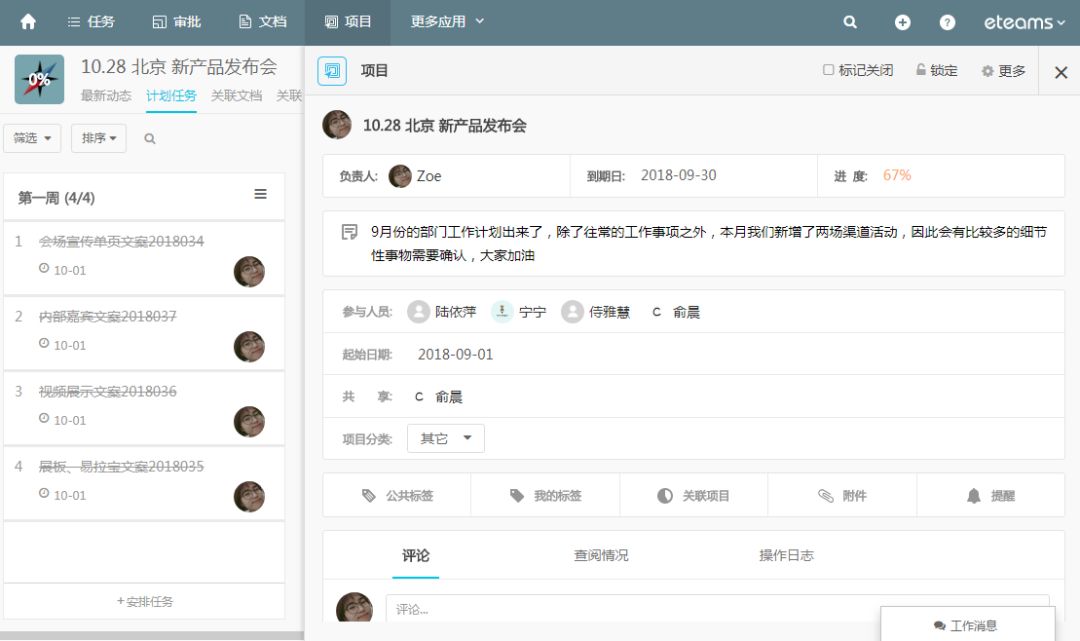The height and width of the screenshot is (641, 1080).
Task: Click the blue 项目 panel icon
Action: (332, 71)
